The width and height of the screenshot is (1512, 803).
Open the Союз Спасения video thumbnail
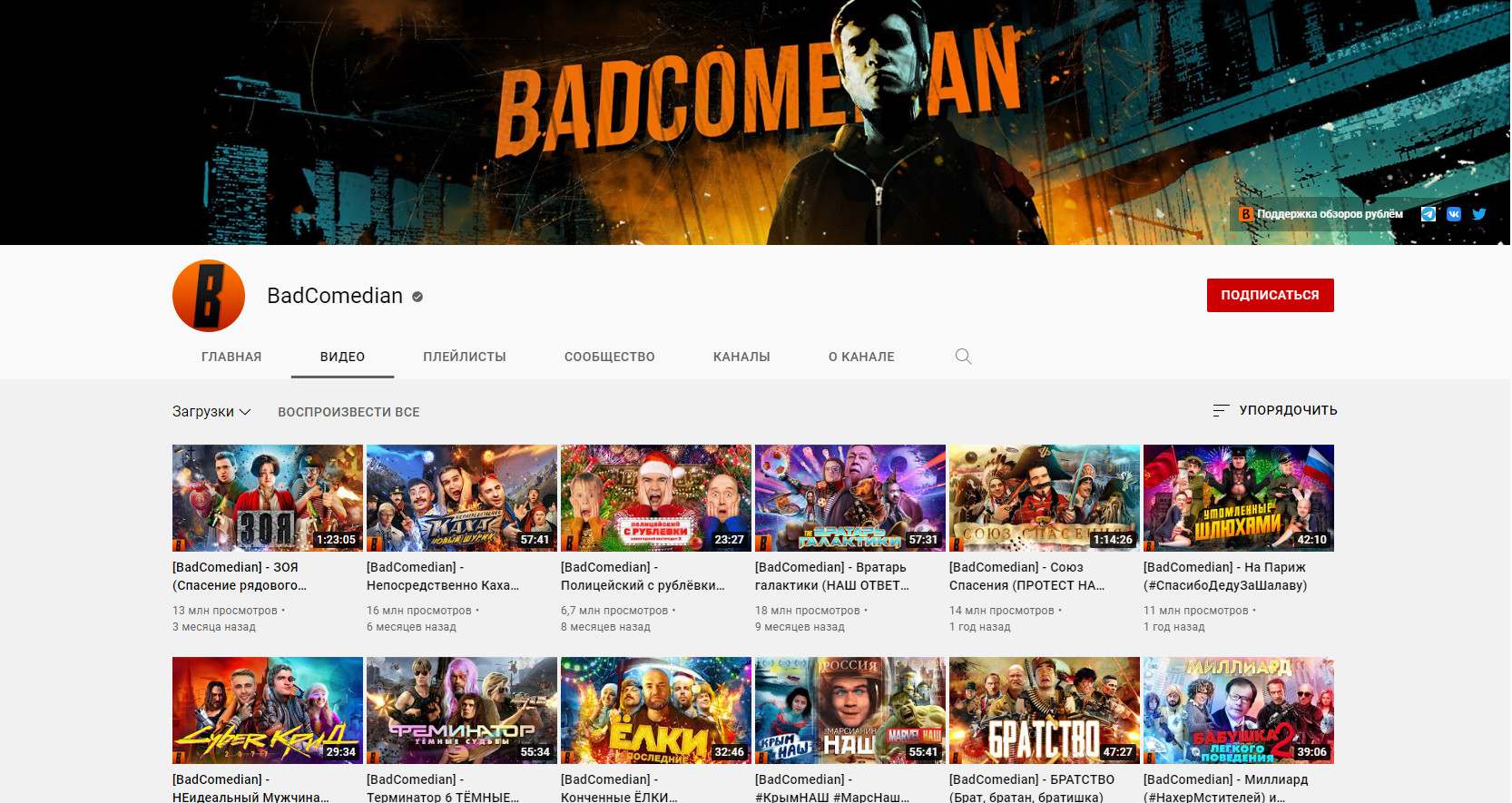coord(1045,498)
